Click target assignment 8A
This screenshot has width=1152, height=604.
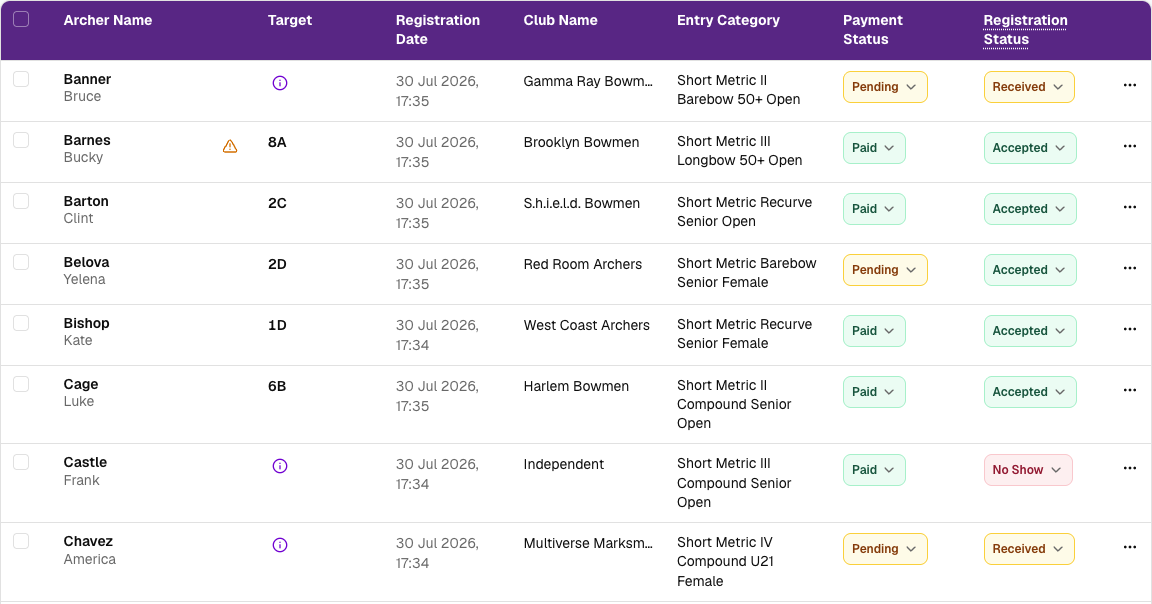coord(277,143)
